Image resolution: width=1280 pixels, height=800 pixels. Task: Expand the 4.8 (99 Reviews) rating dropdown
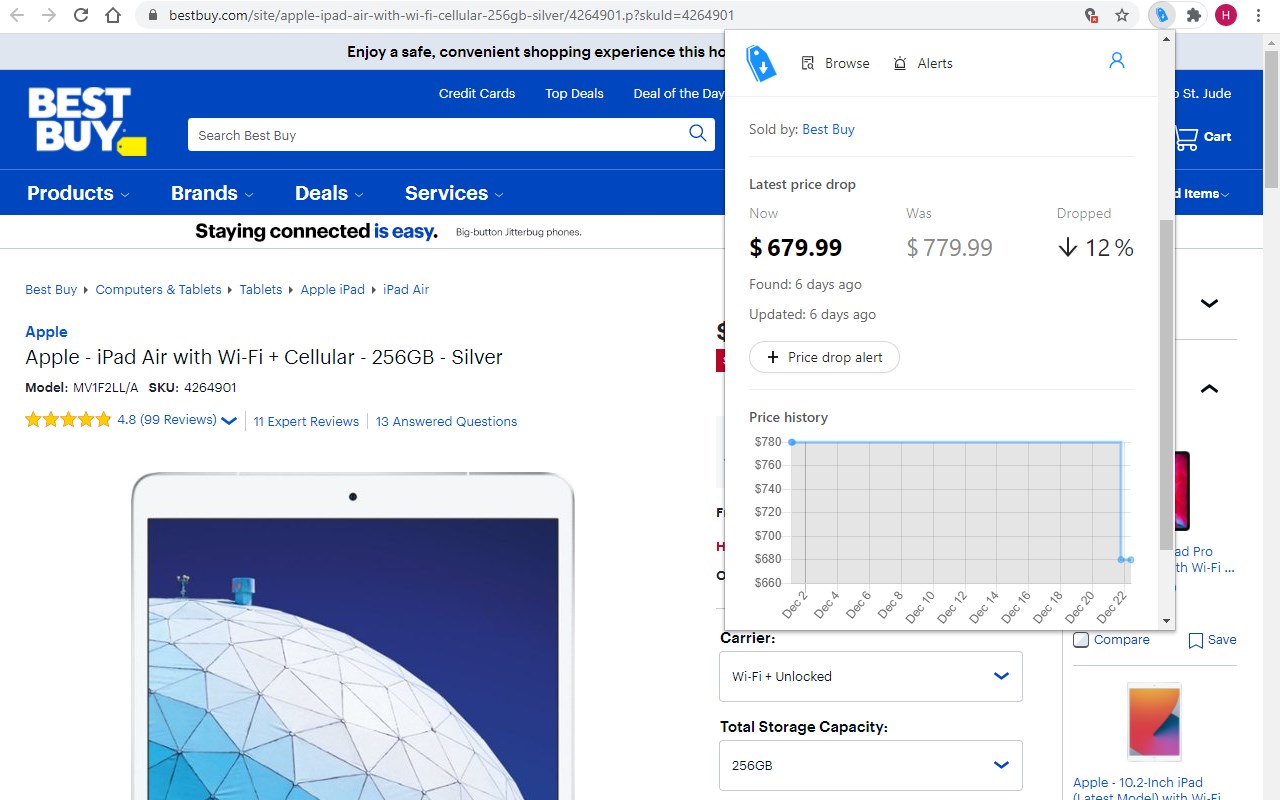click(x=177, y=420)
